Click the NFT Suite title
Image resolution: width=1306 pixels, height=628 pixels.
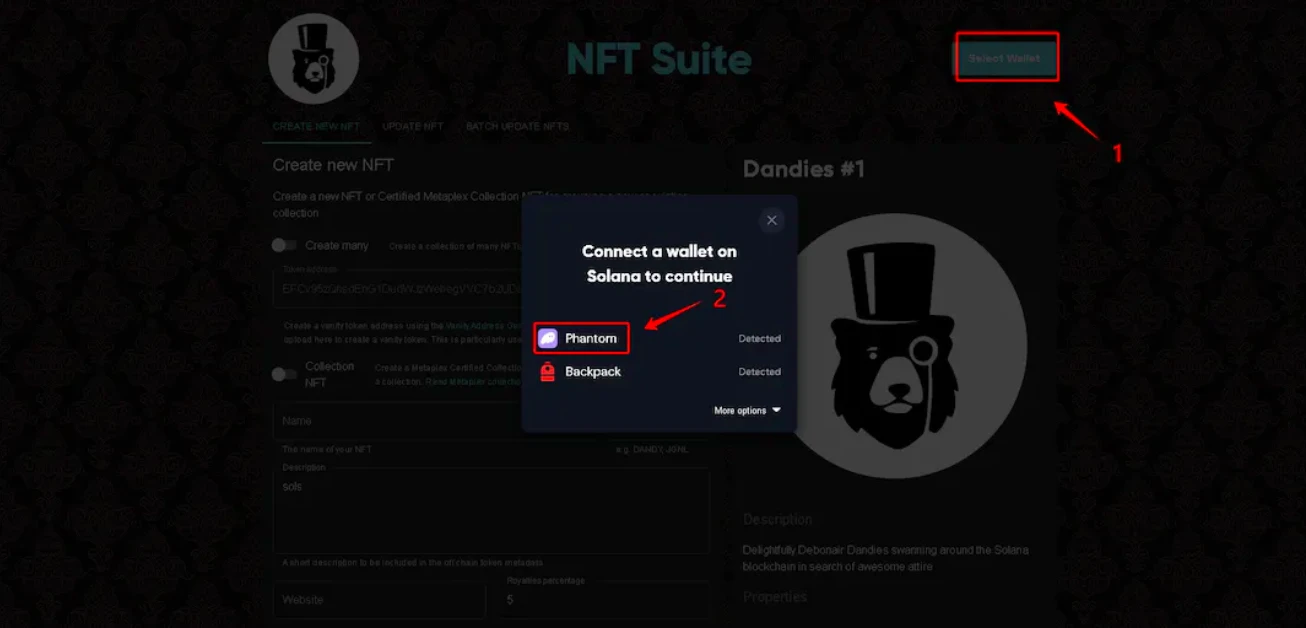pos(659,59)
